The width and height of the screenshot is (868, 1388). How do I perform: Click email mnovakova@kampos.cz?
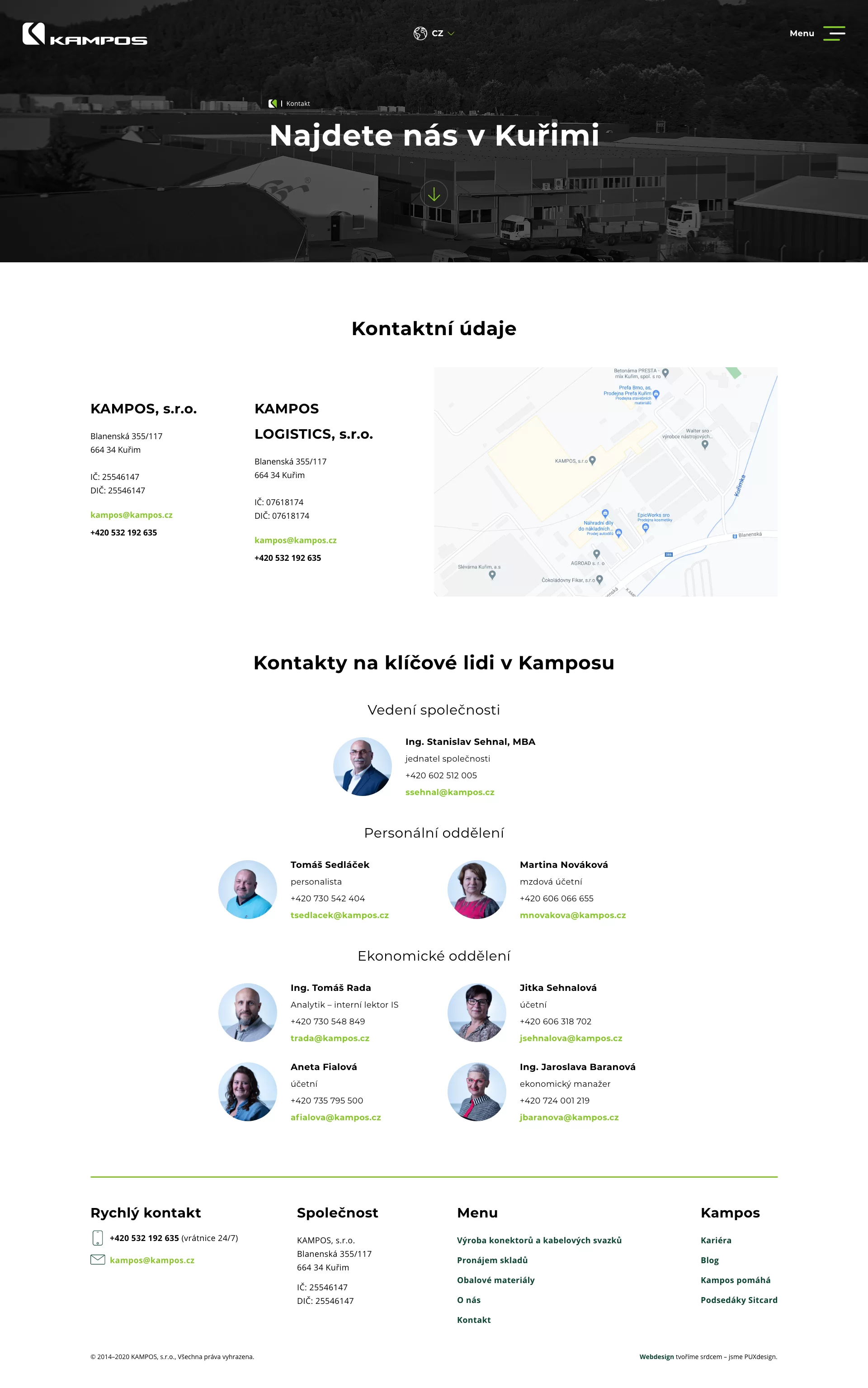(573, 915)
